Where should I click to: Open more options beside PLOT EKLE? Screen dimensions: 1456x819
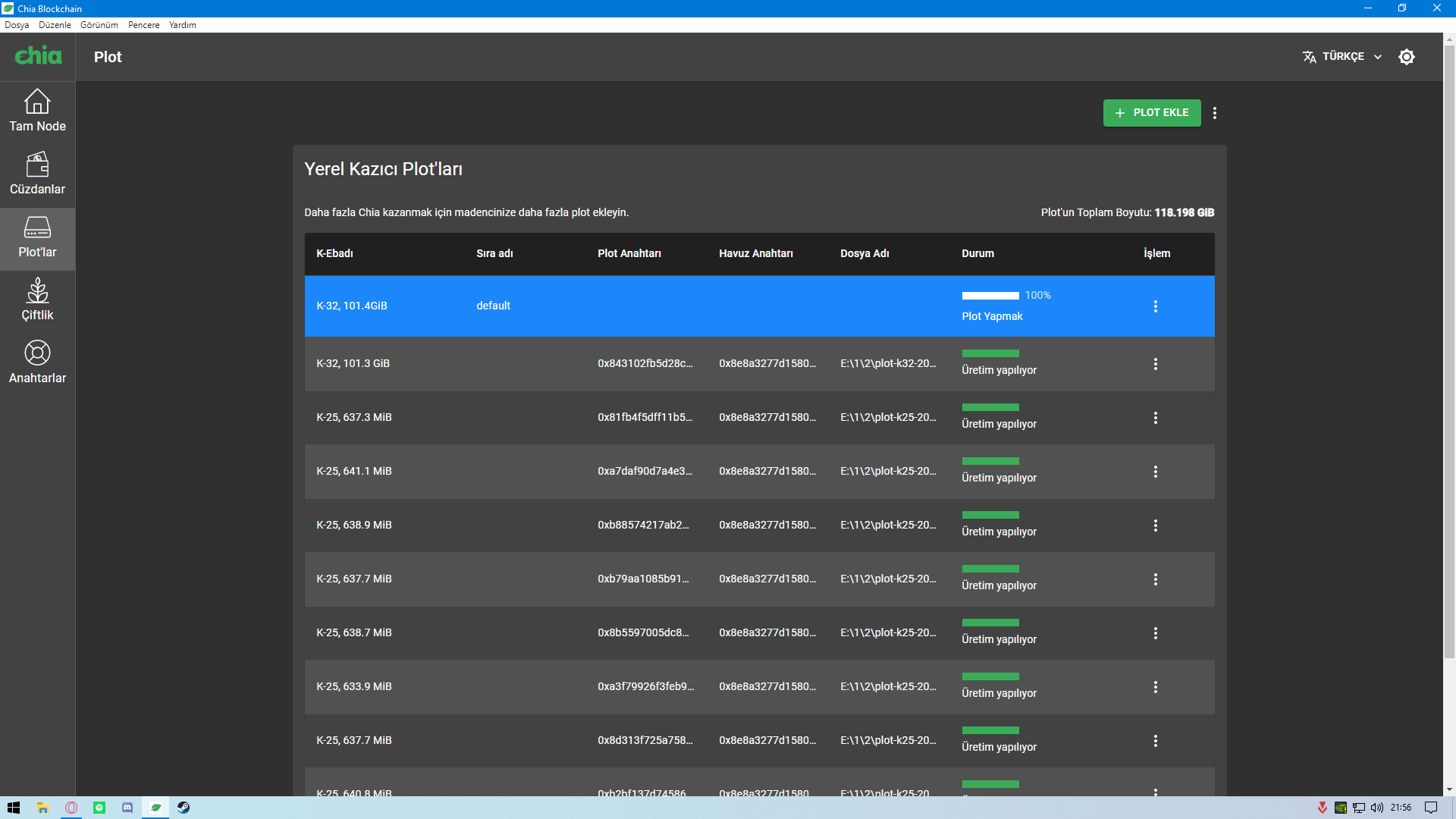coord(1215,113)
